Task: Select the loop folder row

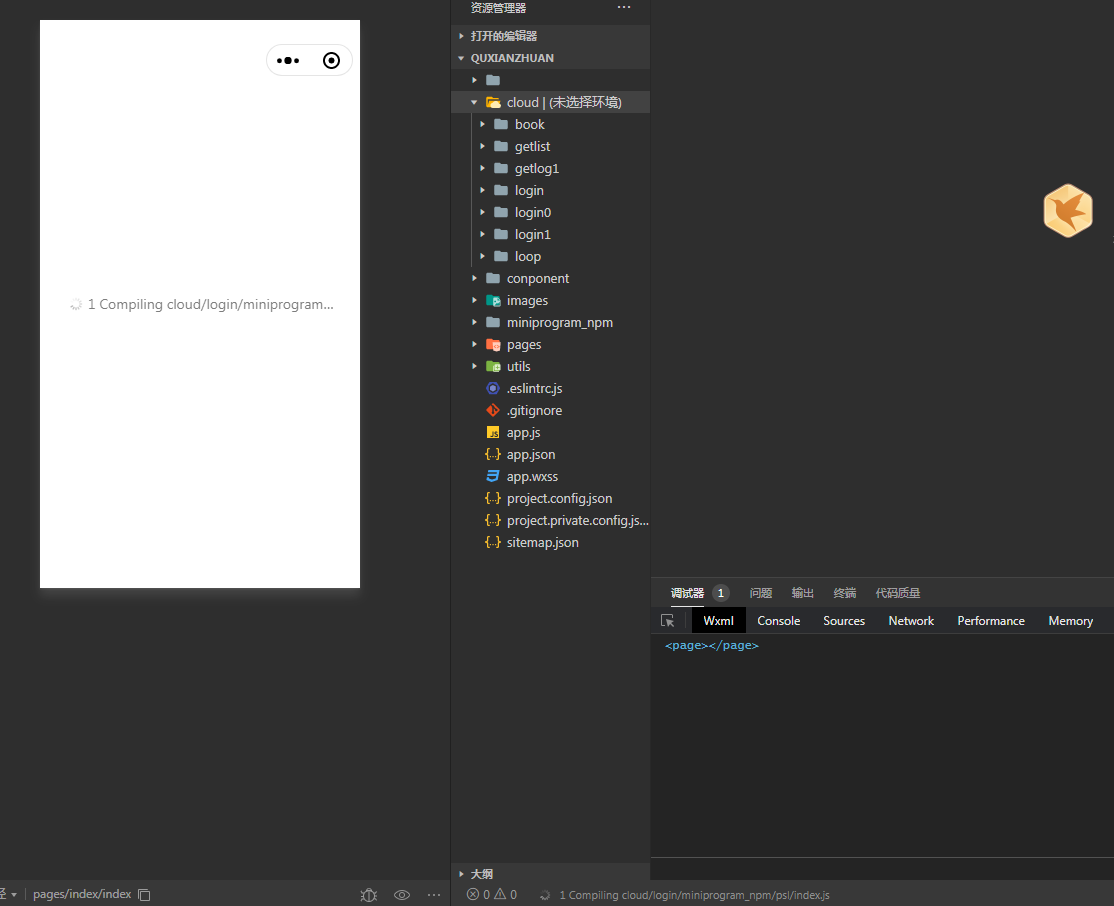Action: (551, 257)
